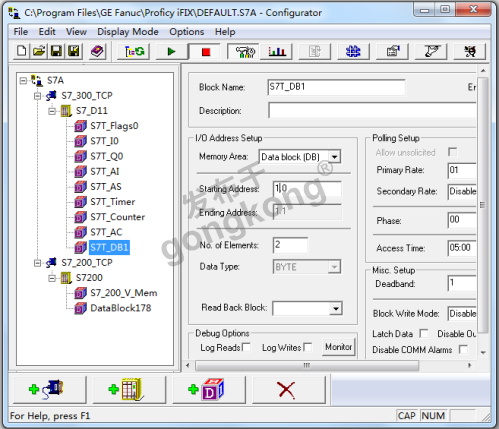The image size is (499, 429).
Task: Click the red X Delete button
Action: (289, 389)
